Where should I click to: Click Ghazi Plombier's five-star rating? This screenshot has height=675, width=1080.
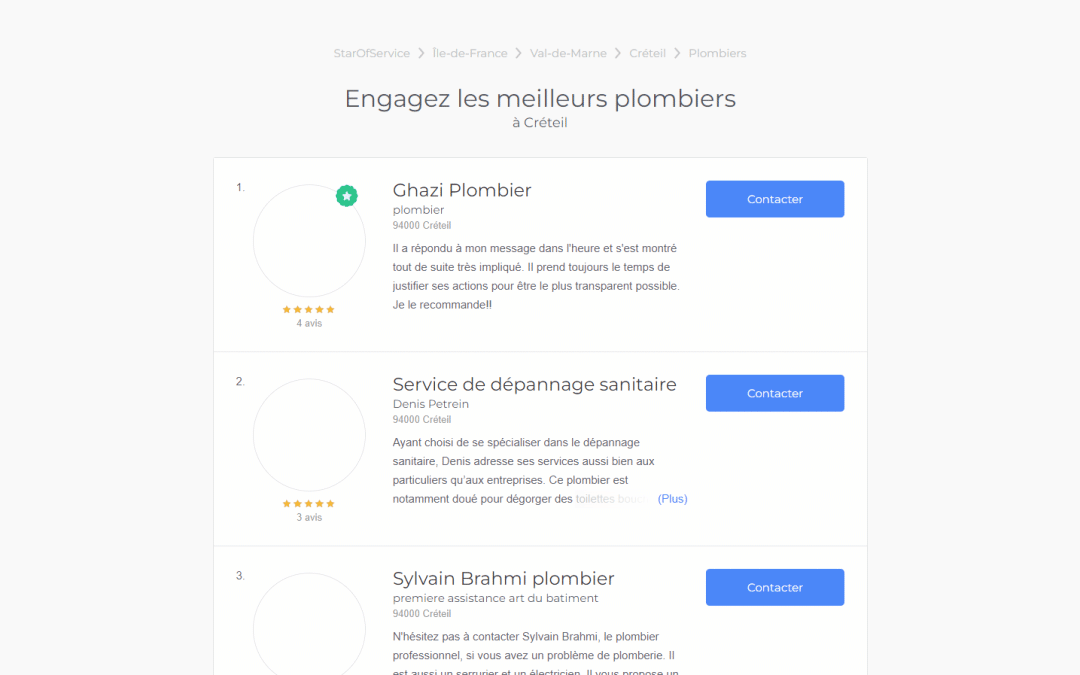pos(309,310)
